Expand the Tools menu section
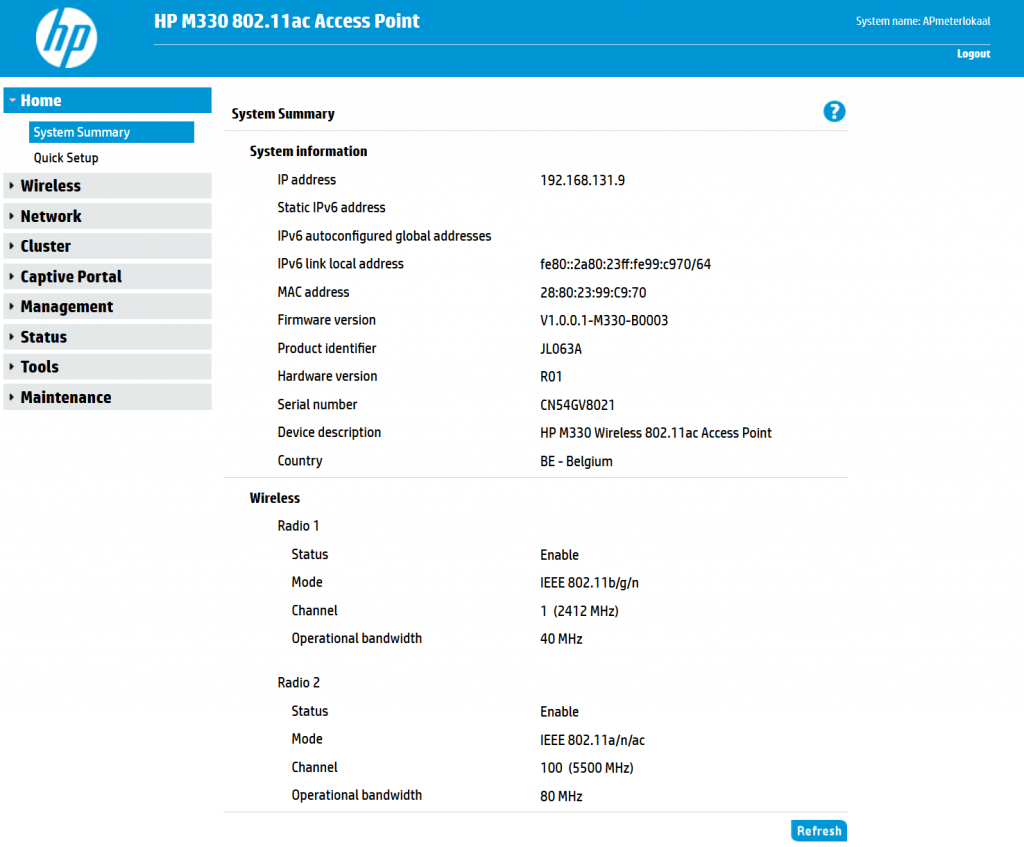 click(x=107, y=367)
